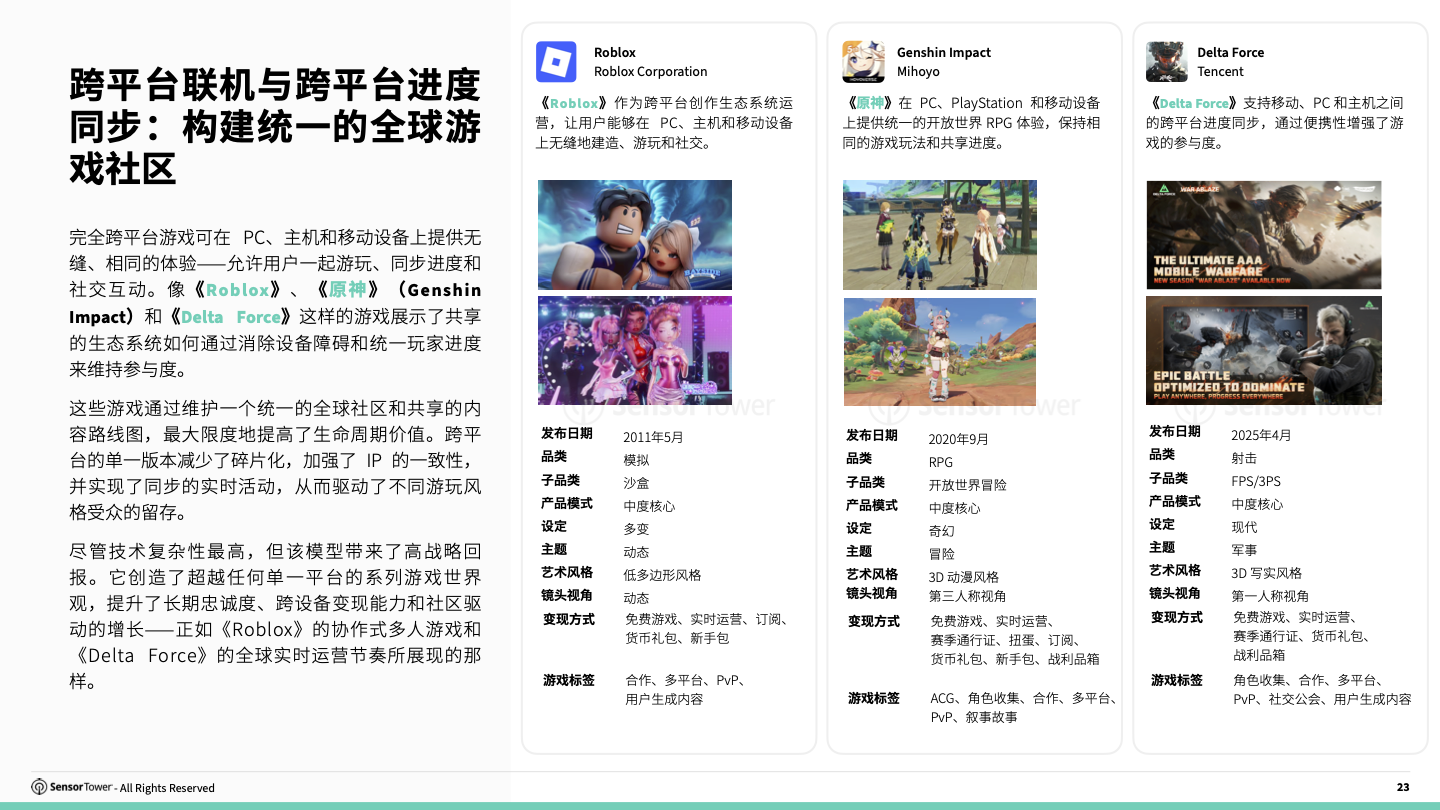This screenshot has height=810, width=1440.
Task: Select release date 2011年5月
Action: [x=653, y=437]
